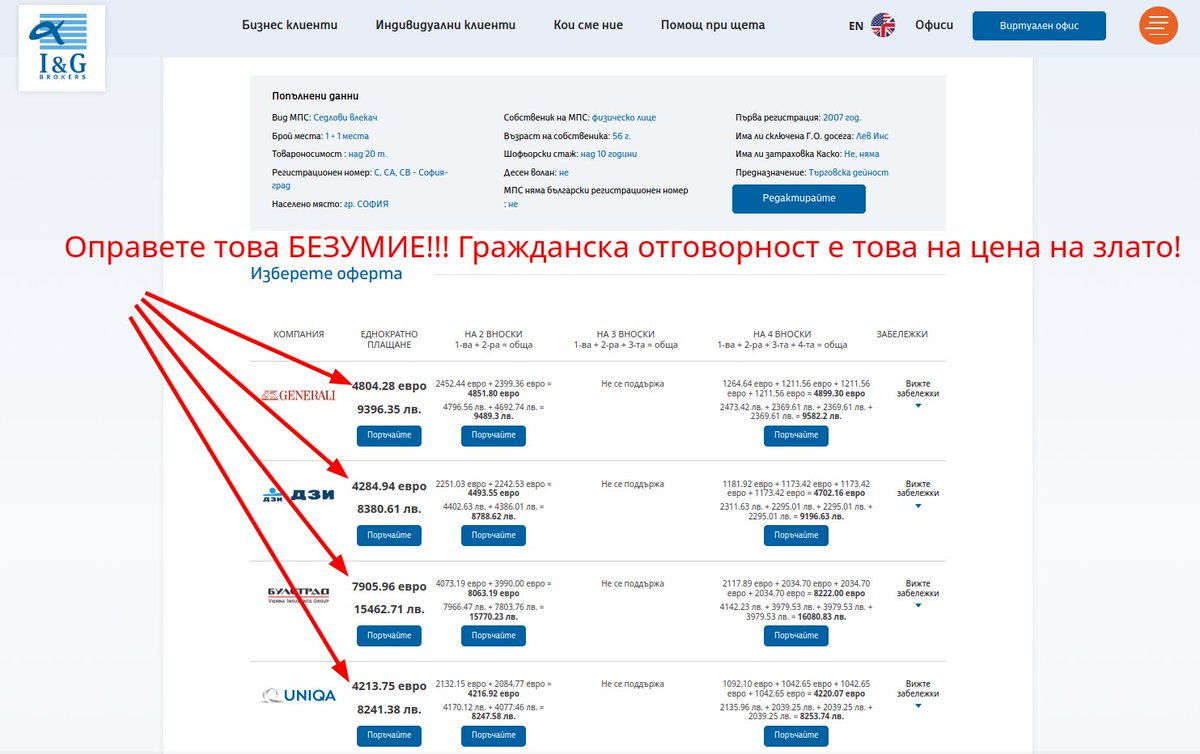Click the Булстрад company logo
This screenshot has height=754, width=1200.
click(x=298, y=595)
